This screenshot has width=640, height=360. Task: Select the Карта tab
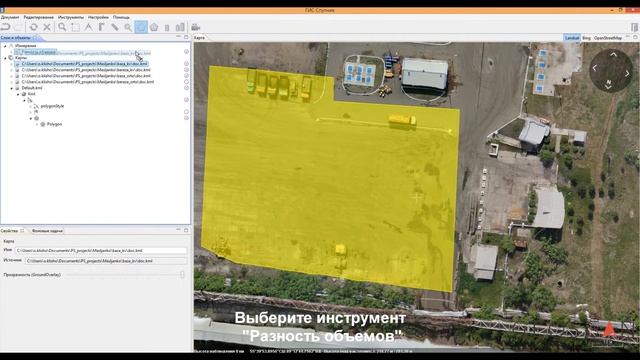point(199,38)
